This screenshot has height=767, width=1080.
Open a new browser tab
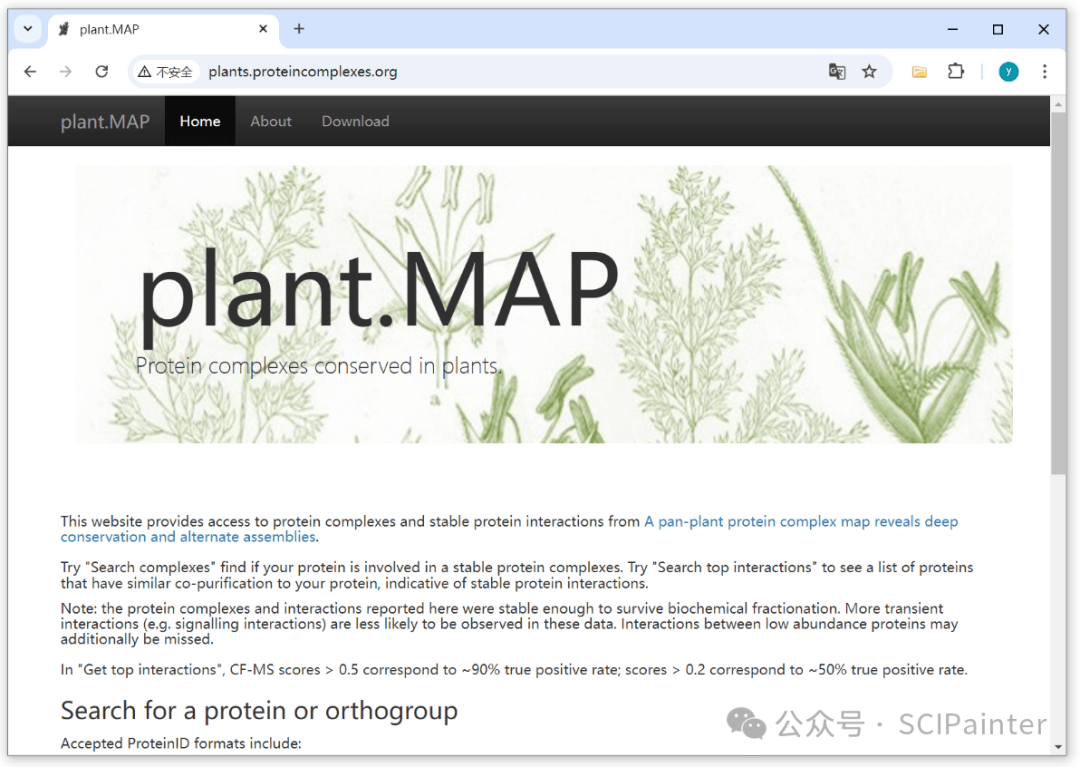(x=299, y=29)
